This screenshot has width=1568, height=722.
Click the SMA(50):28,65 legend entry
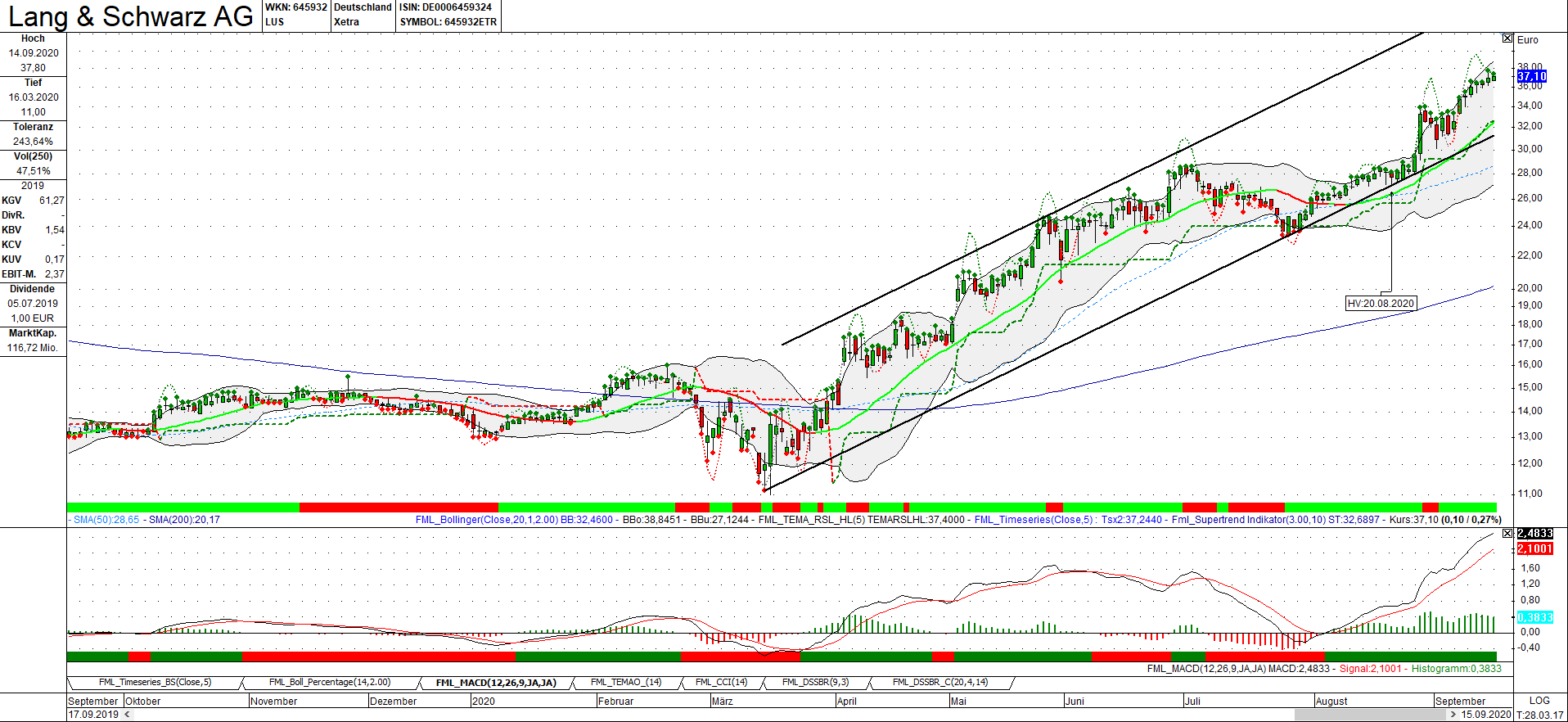click(106, 520)
